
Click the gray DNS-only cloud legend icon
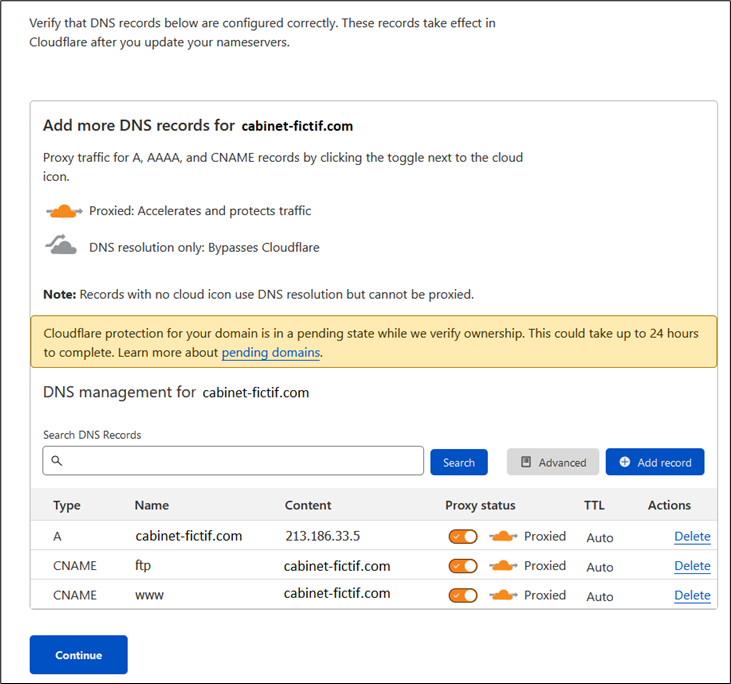pyautogui.click(x=61, y=245)
